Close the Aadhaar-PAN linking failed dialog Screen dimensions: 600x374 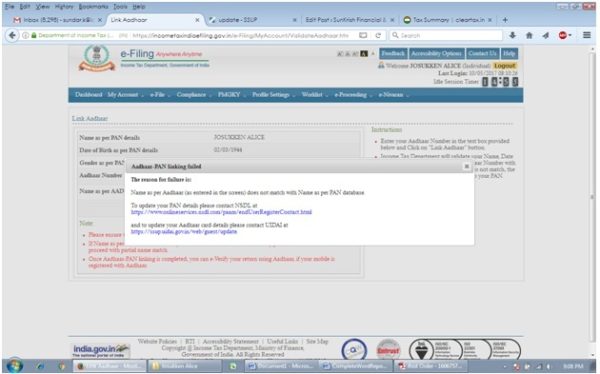[x=466, y=166]
